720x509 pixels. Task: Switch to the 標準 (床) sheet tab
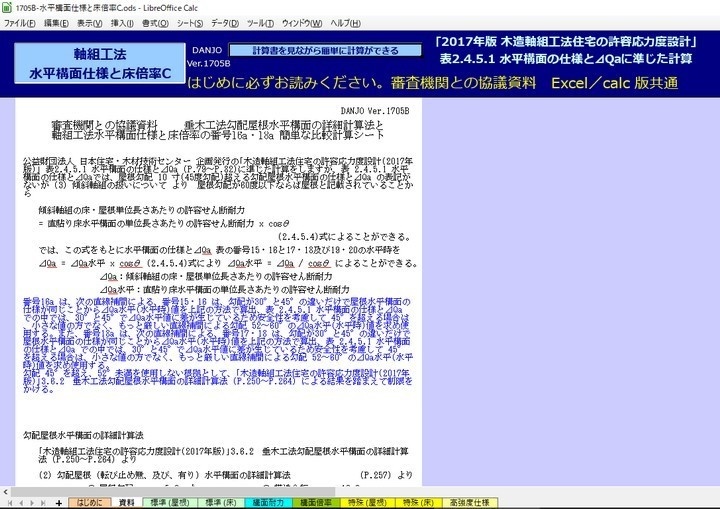pos(221,503)
